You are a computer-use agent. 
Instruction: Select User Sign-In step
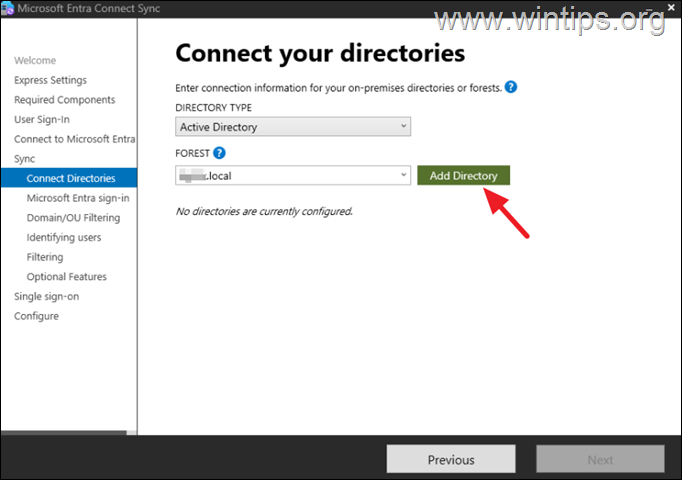(x=42, y=119)
